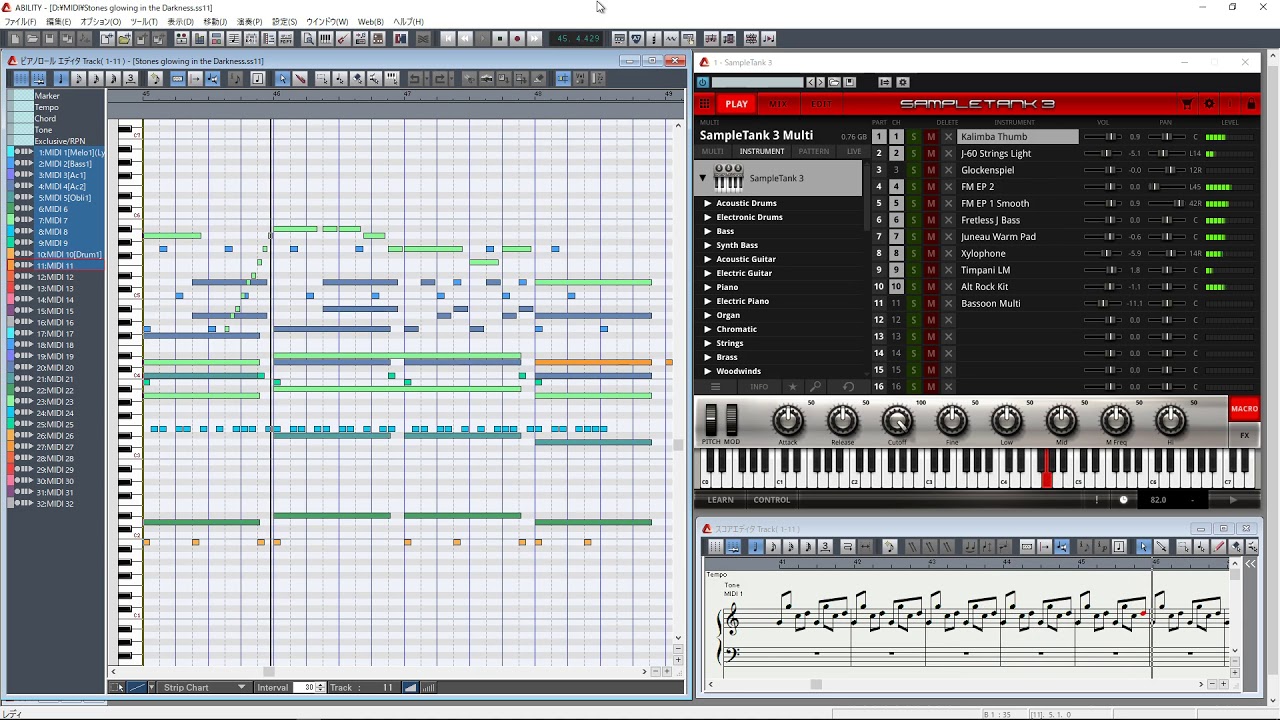Screen dimensions: 1280x720
Task: Solo the Juneau Warm Pad part
Action: click(x=913, y=237)
